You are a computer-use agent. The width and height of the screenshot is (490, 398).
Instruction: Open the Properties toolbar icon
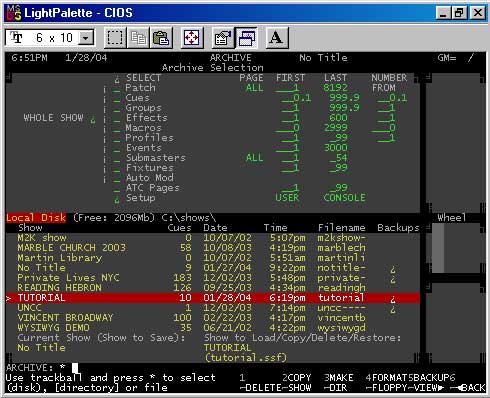(223, 38)
